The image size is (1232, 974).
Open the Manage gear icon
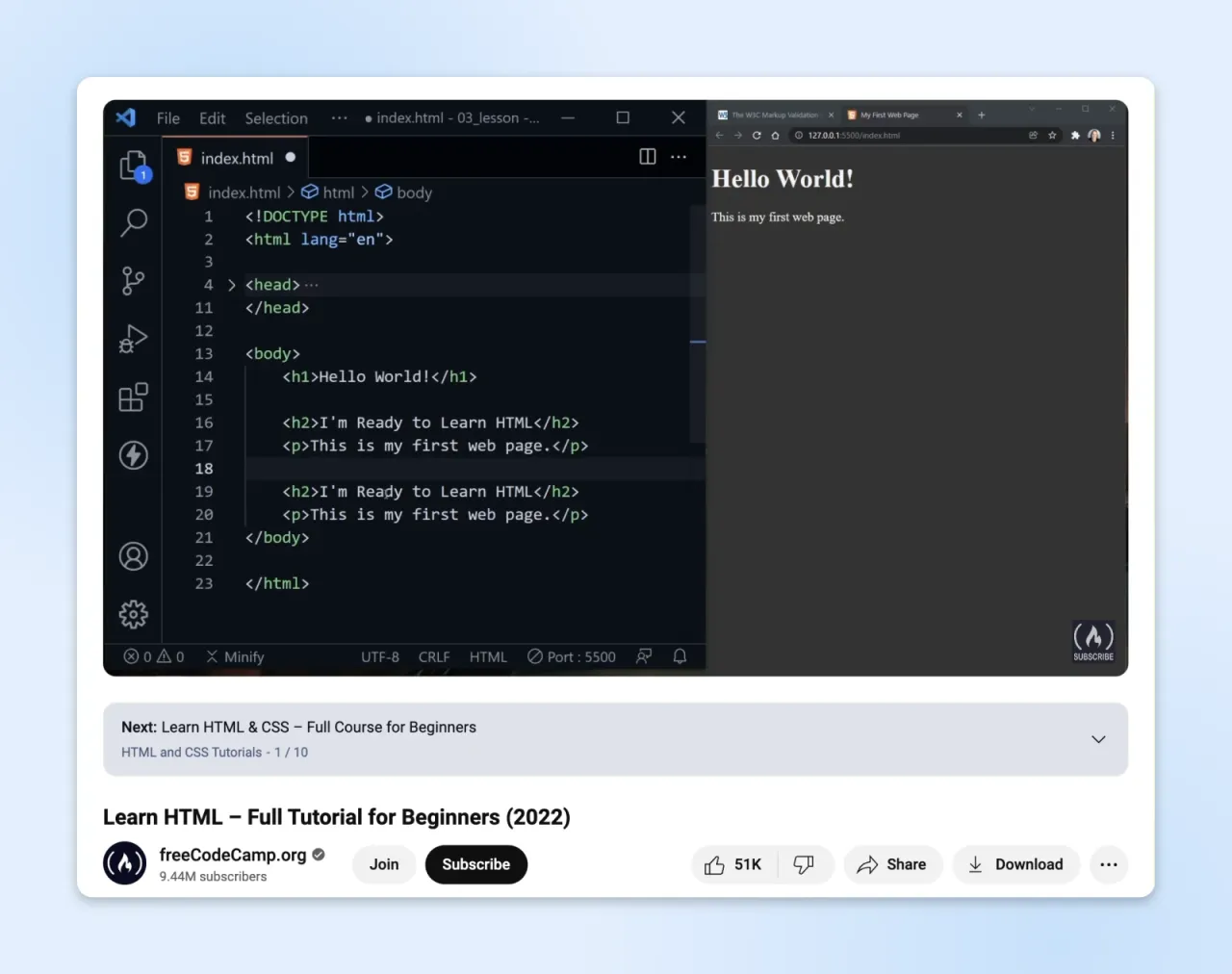pos(134,614)
